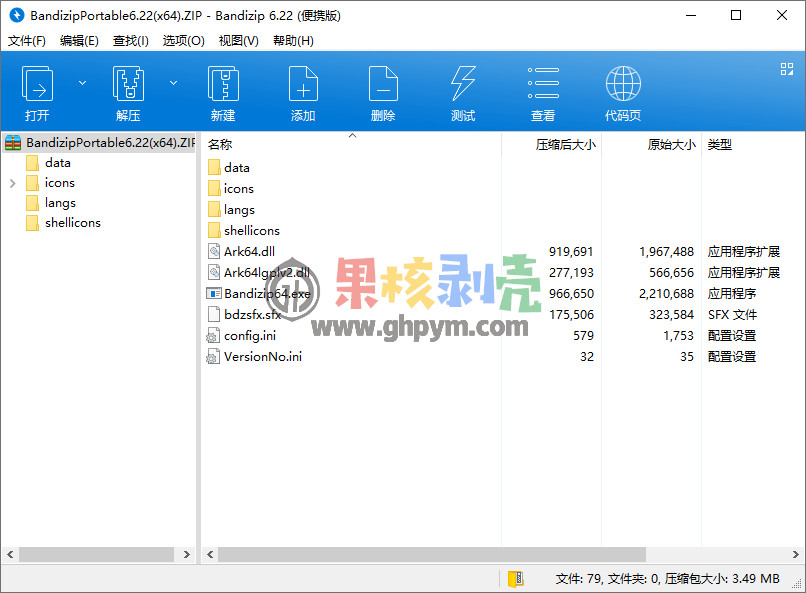The image size is (806, 593).
Task: Open the Help (帮助) menu
Action: (293, 41)
